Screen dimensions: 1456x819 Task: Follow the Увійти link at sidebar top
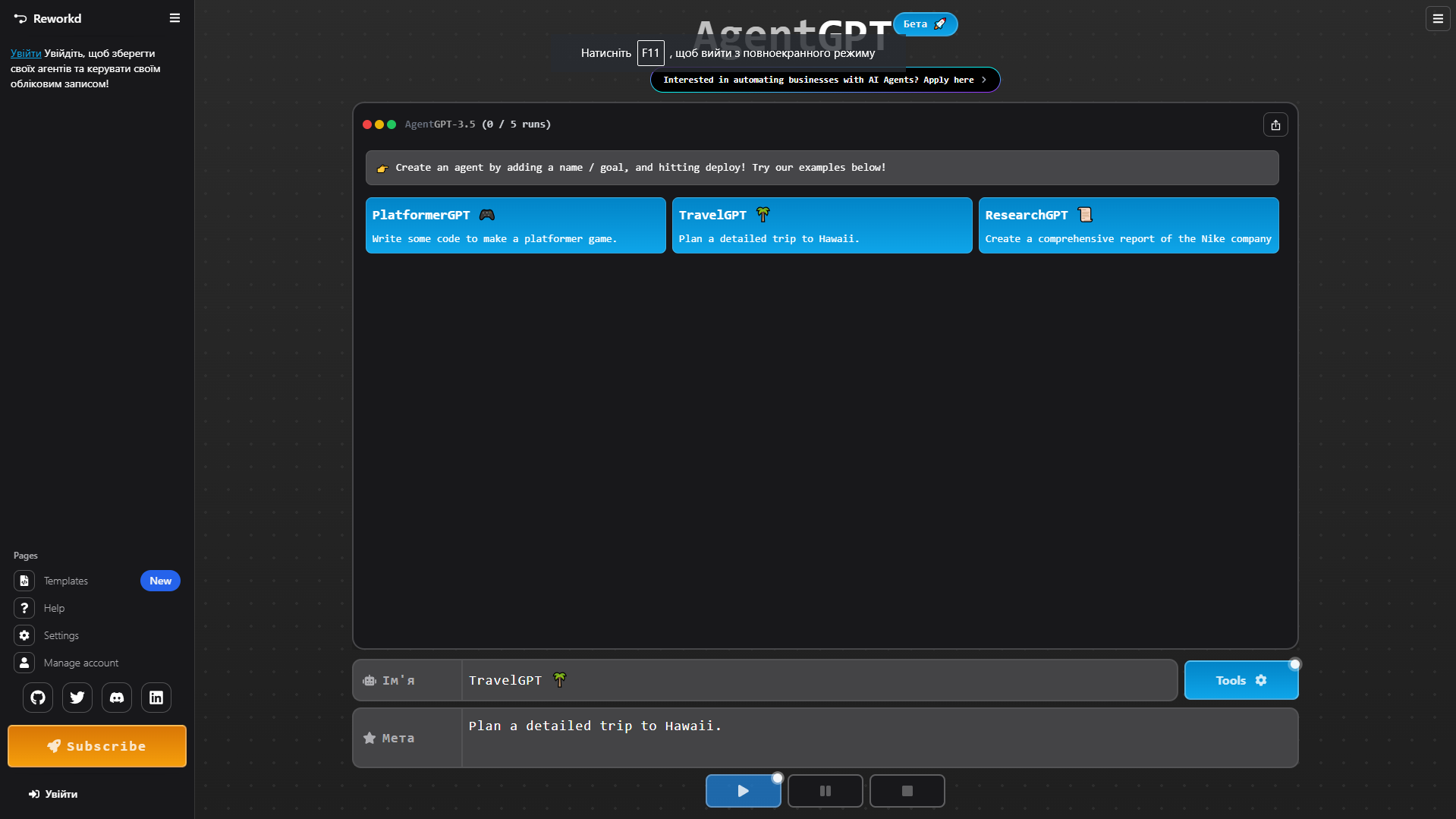[x=26, y=53]
